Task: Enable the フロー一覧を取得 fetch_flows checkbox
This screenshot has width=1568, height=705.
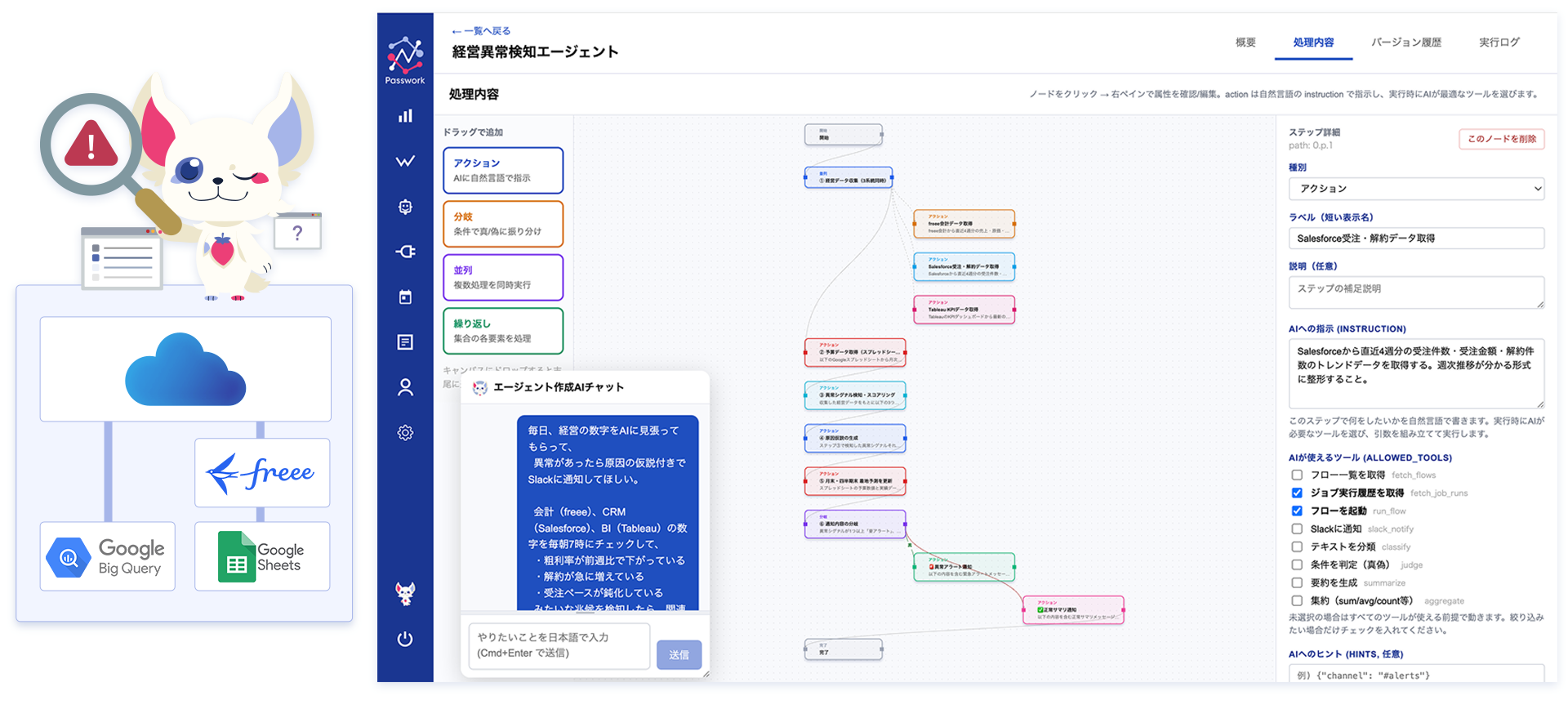Action: [x=1297, y=475]
